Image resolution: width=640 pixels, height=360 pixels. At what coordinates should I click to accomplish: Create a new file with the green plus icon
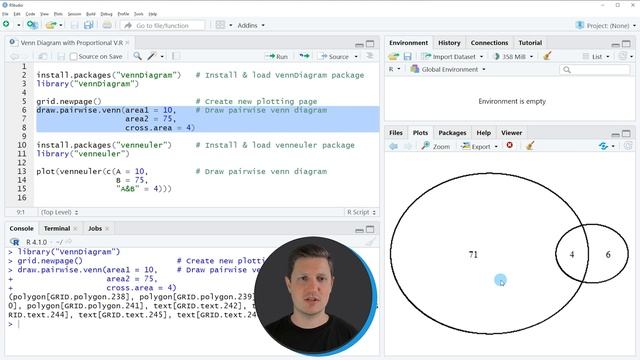pyautogui.click(x=6, y=24)
